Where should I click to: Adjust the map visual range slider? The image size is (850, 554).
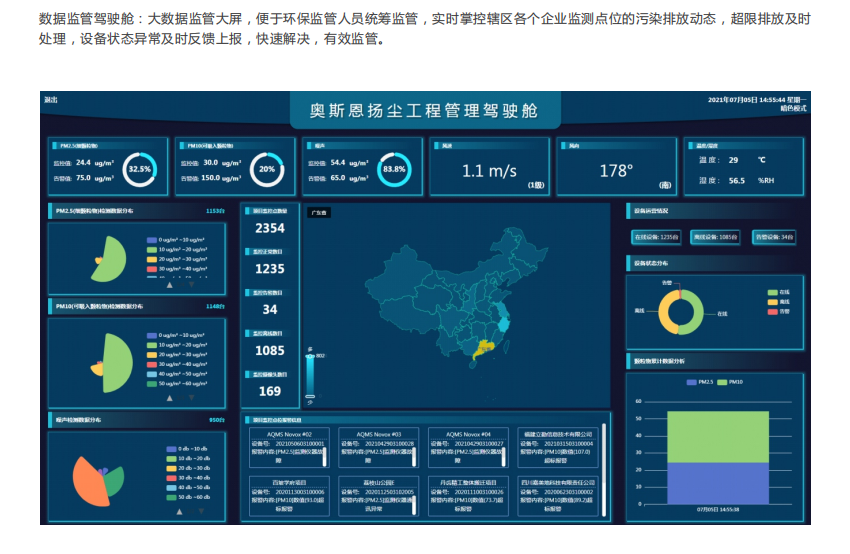(310, 377)
